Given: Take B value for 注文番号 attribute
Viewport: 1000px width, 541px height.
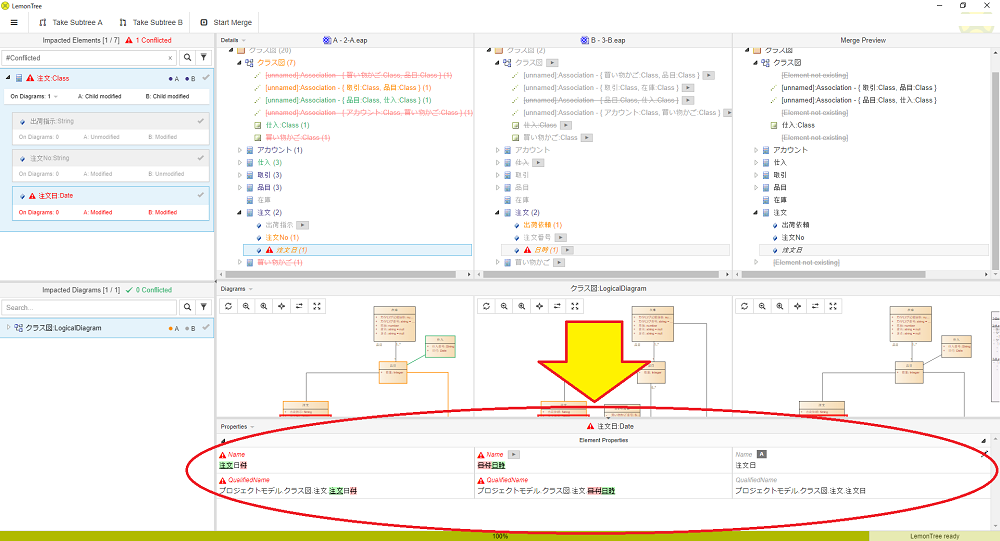Looking at the screenshot, I should pyautogui.click(x=561, y=237).
